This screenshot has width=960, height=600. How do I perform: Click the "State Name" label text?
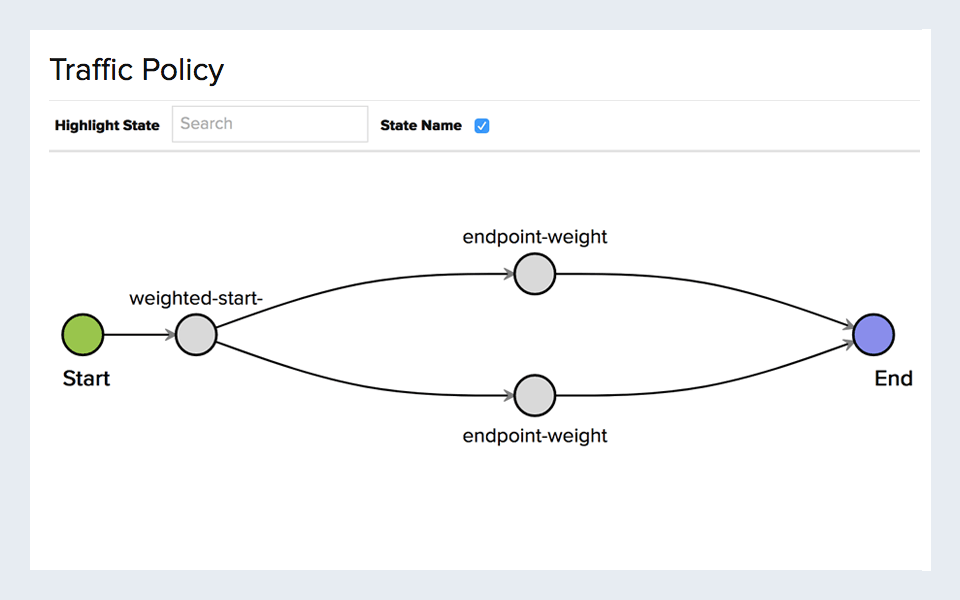pyautogui.click(x=421, y=126)
